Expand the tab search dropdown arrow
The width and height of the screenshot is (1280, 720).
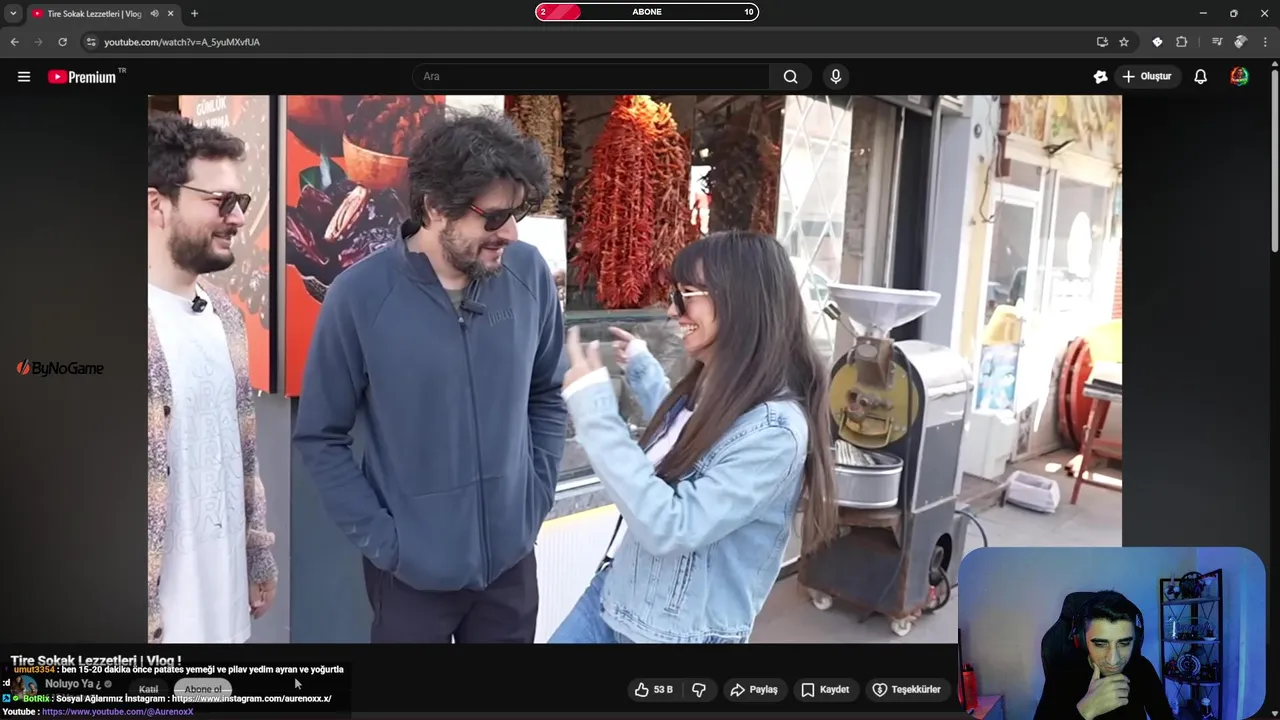(13, 14)
